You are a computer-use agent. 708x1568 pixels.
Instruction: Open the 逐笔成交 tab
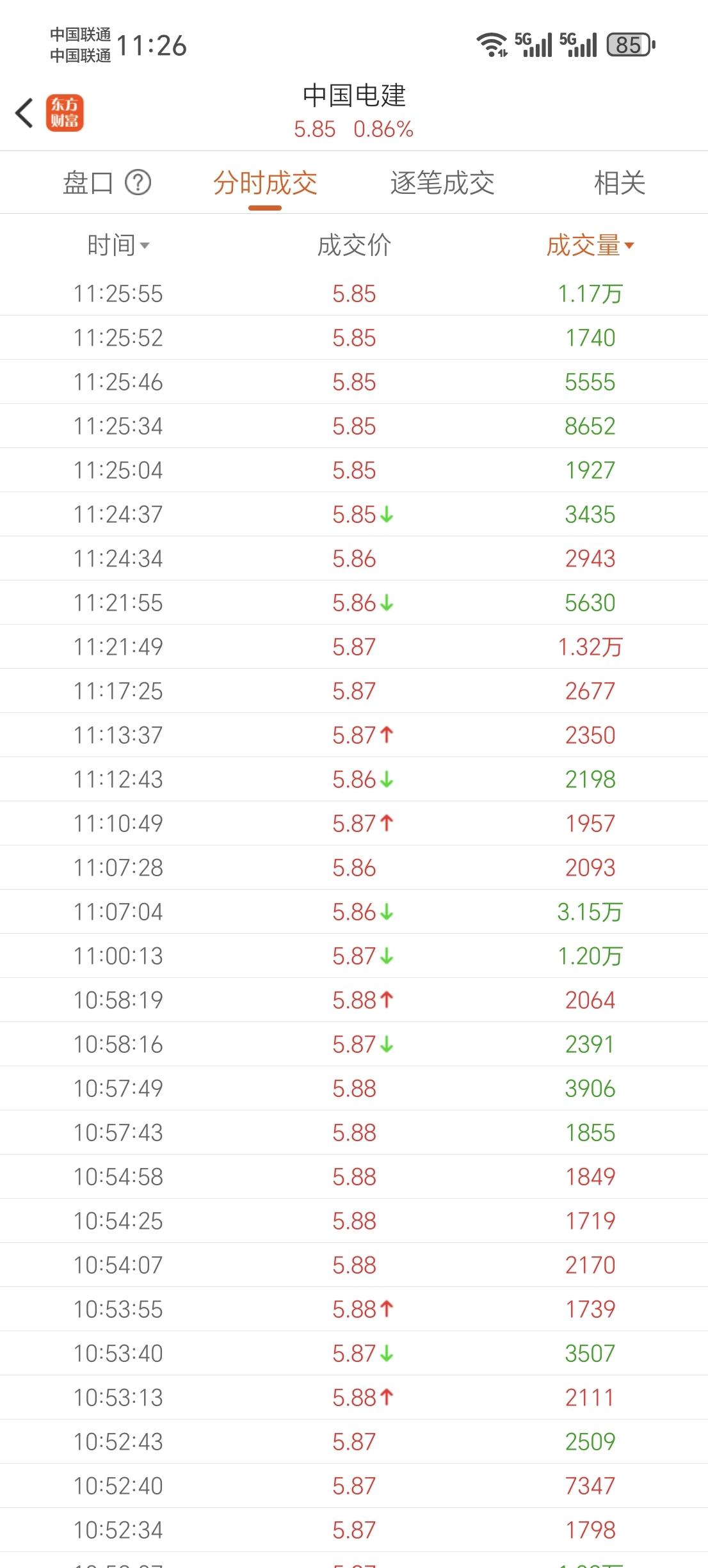point(442,183)
